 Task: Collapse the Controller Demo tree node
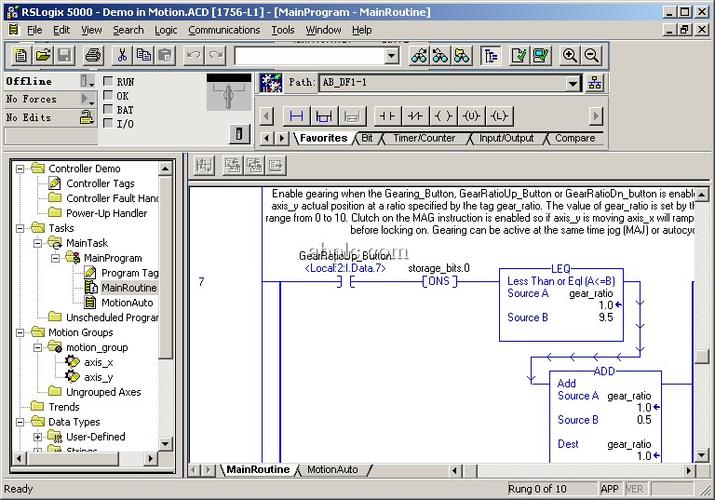[x=20, y=169]
